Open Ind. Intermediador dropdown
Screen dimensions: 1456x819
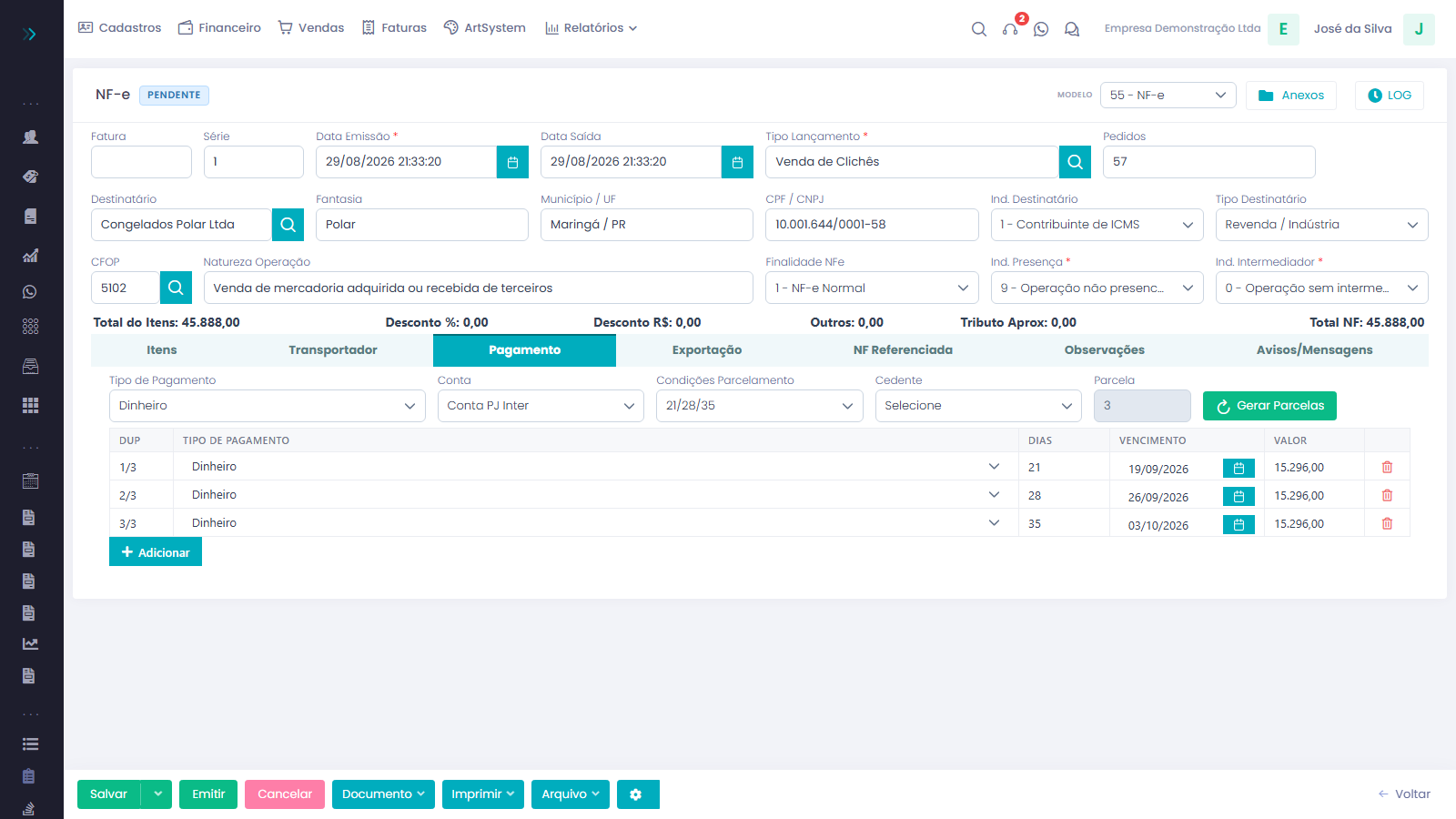1321,288
